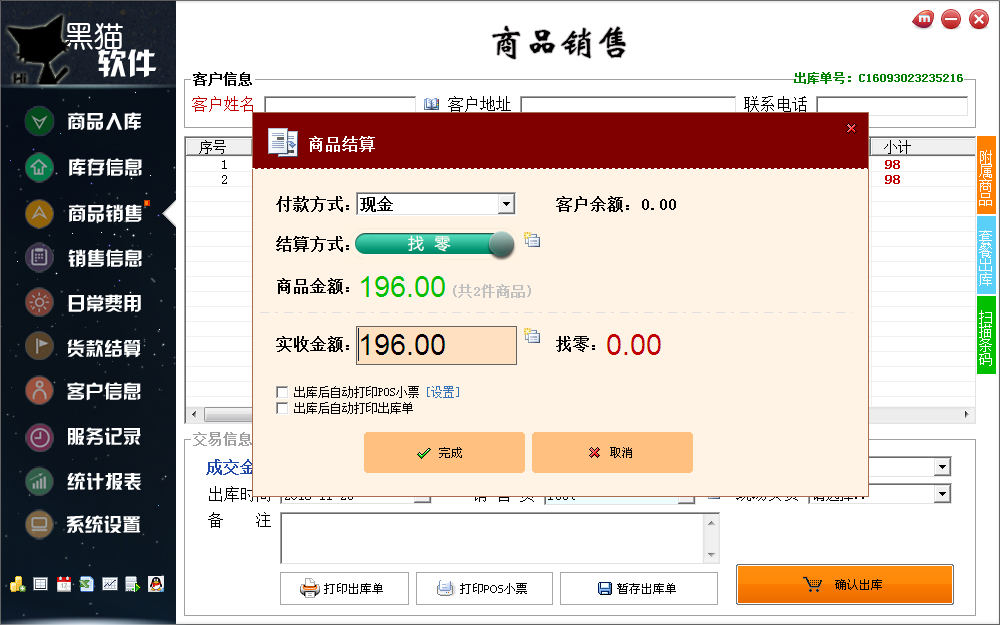1000x625 pixels.
Task: Enable 出库后自动打印POS小票 checkbox
Action: (x=282, y=392)
